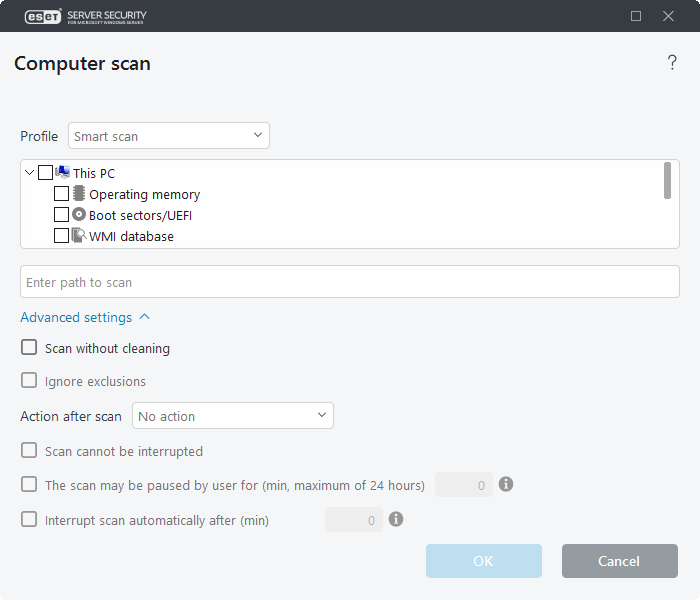The width and height of the screenshot is (700, 600).
Task: Select the WMI database checkbox
Action: [x=62, y=237]
